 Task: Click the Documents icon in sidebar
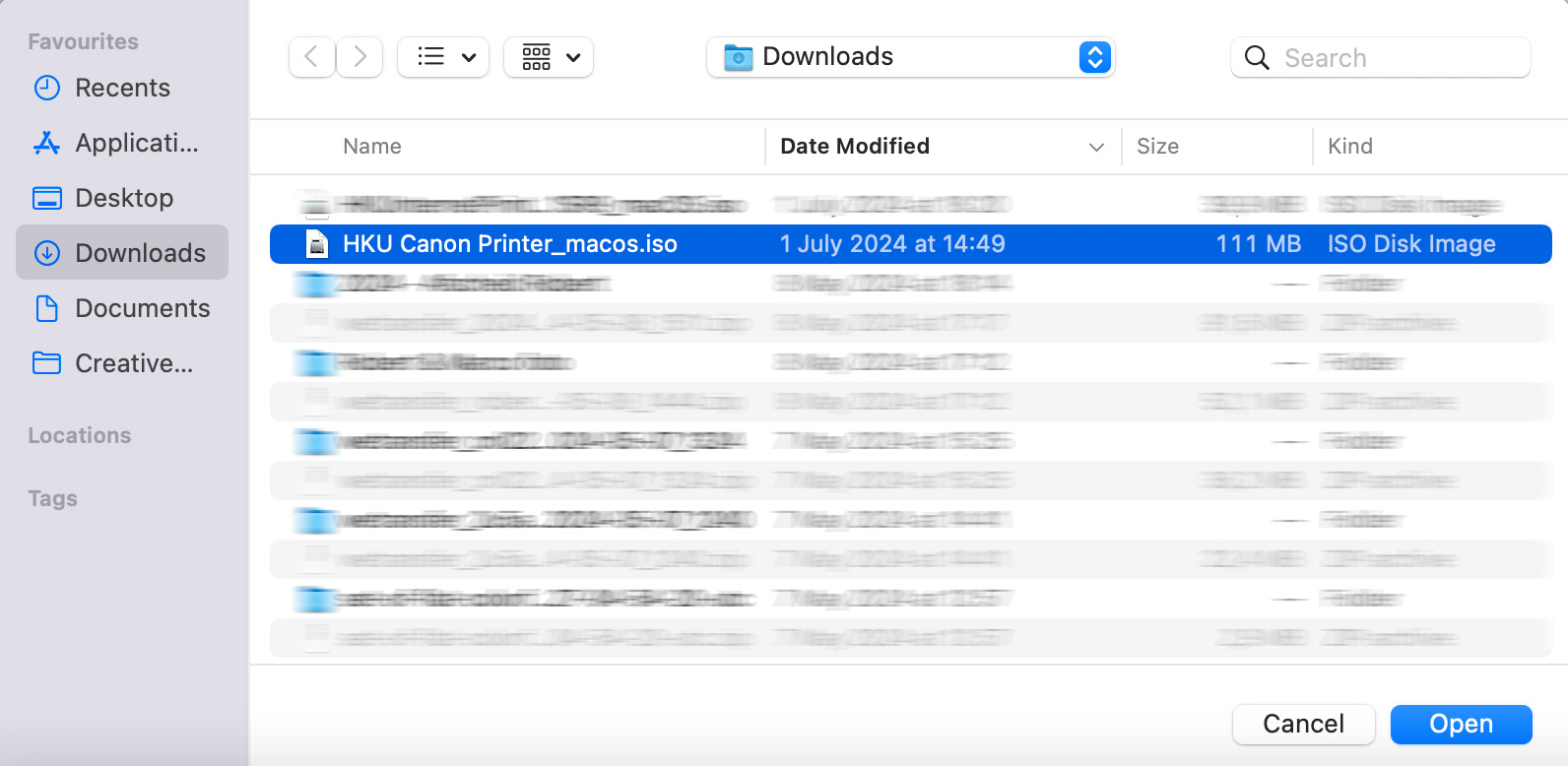tap(47, 308)
